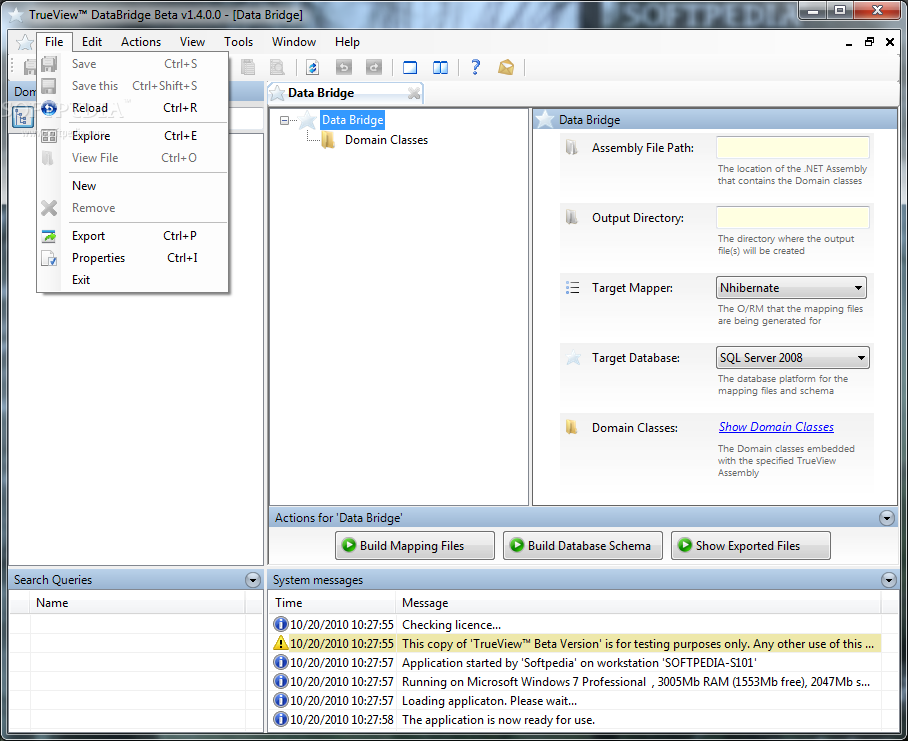Restore the inner Data Bridge document window

pos(869,42)
